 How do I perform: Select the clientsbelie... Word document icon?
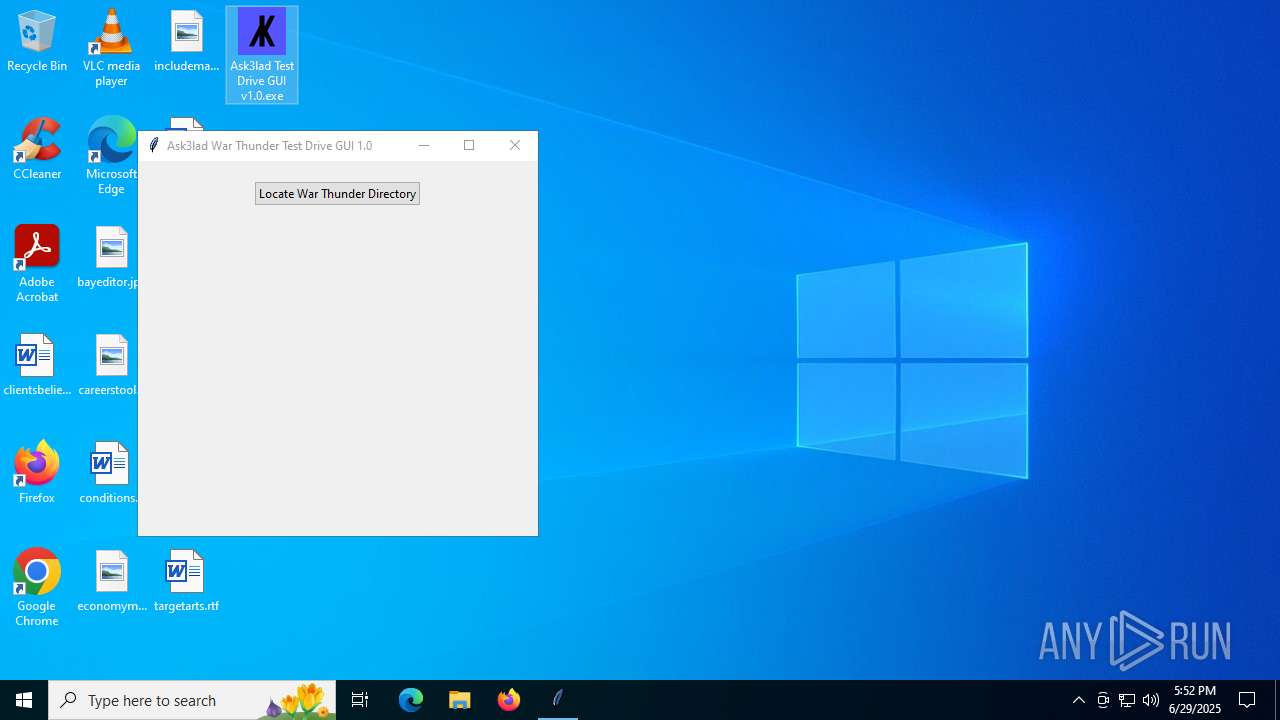[37, 366]
